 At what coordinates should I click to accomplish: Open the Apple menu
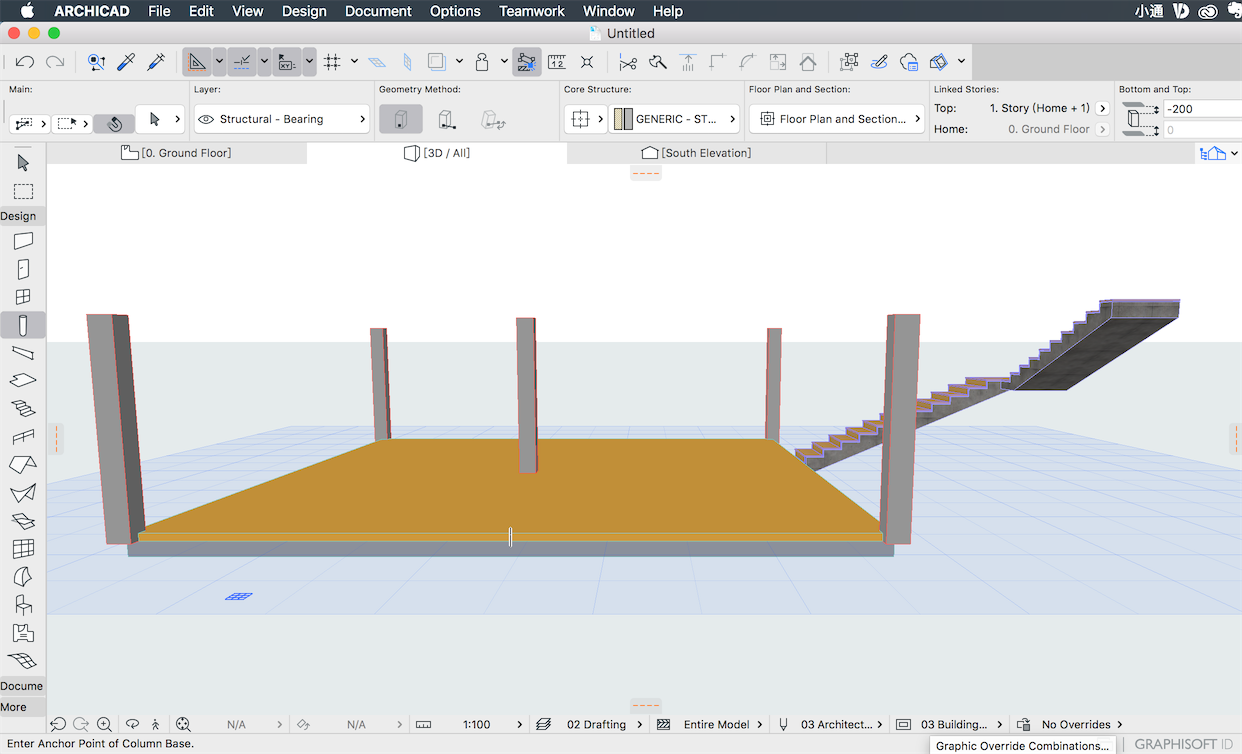pyautogui.click(x=27, y=11)
